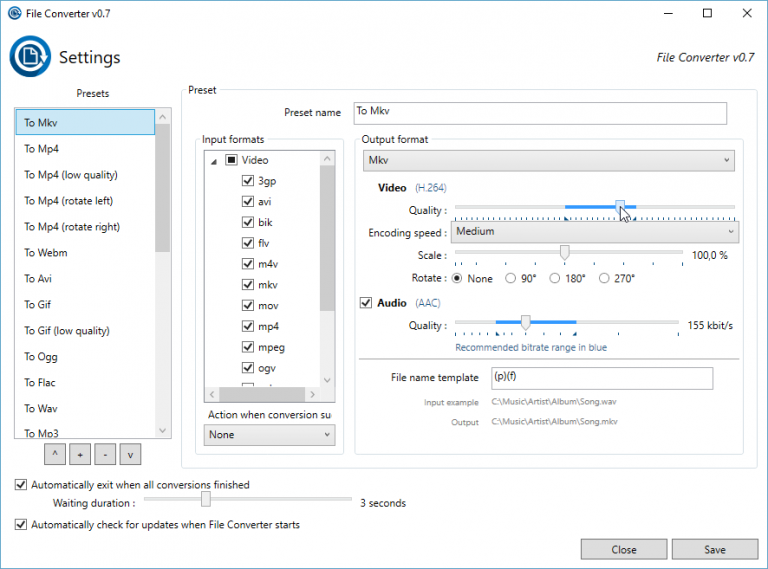Toggle the Audio checkbox
Viewport: 768px width, 569px height.
366,303
